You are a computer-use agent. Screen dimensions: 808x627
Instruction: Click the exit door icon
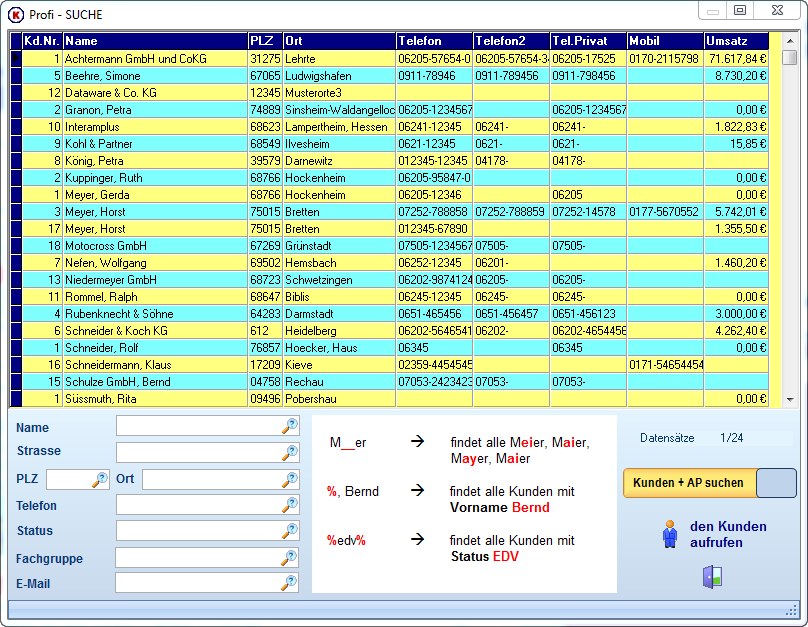coord(713,577)
